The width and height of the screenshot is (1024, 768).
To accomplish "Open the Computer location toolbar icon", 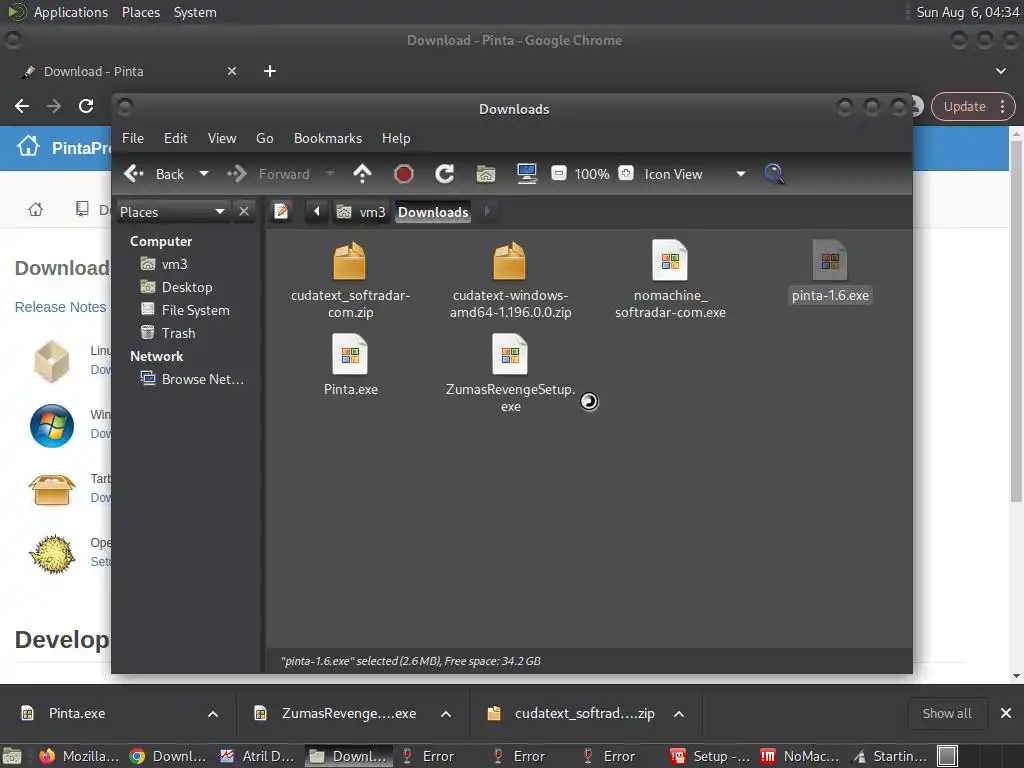I will [526, 174].
